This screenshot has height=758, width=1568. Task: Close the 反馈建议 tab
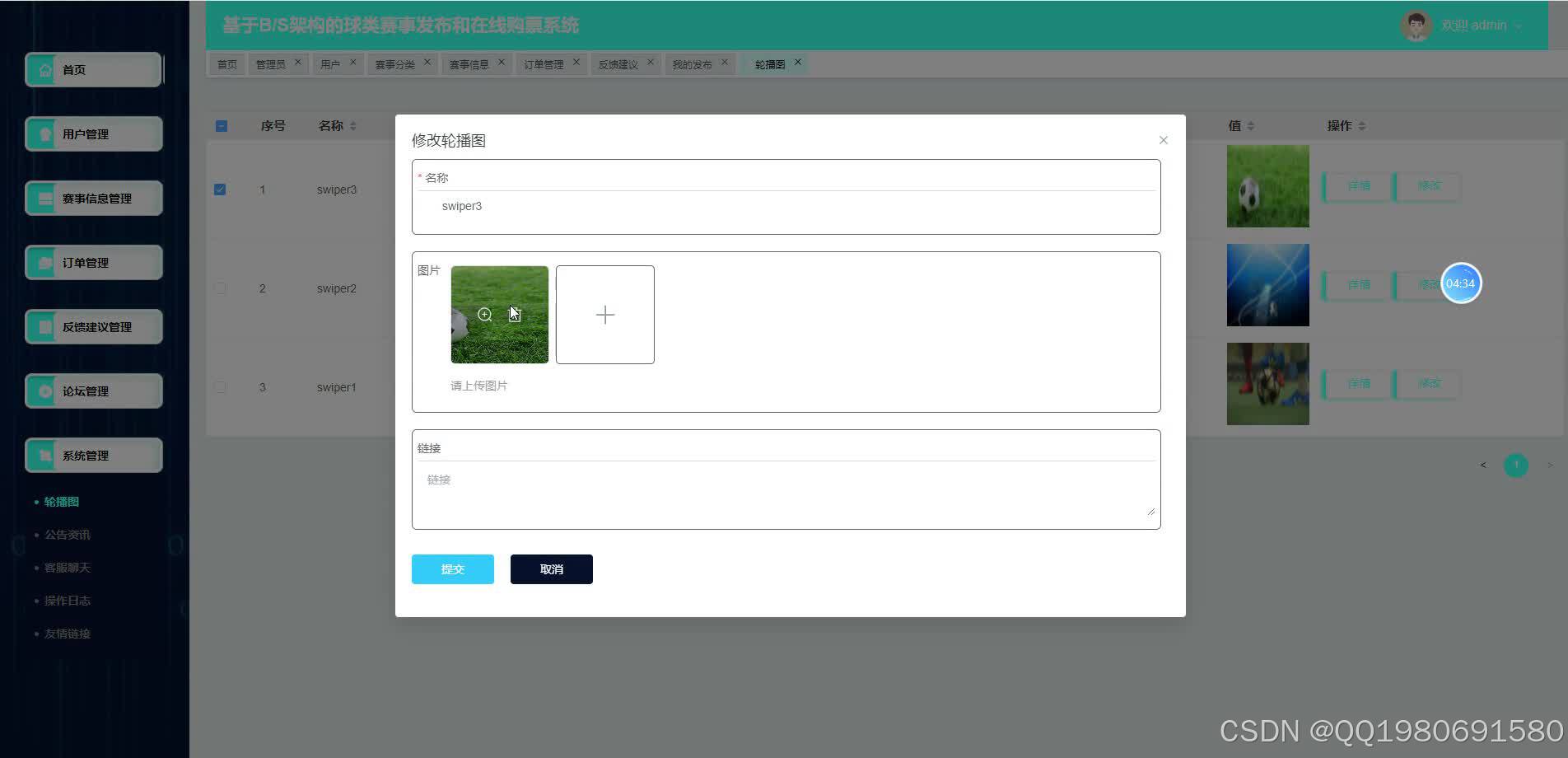tap(651, 61)
